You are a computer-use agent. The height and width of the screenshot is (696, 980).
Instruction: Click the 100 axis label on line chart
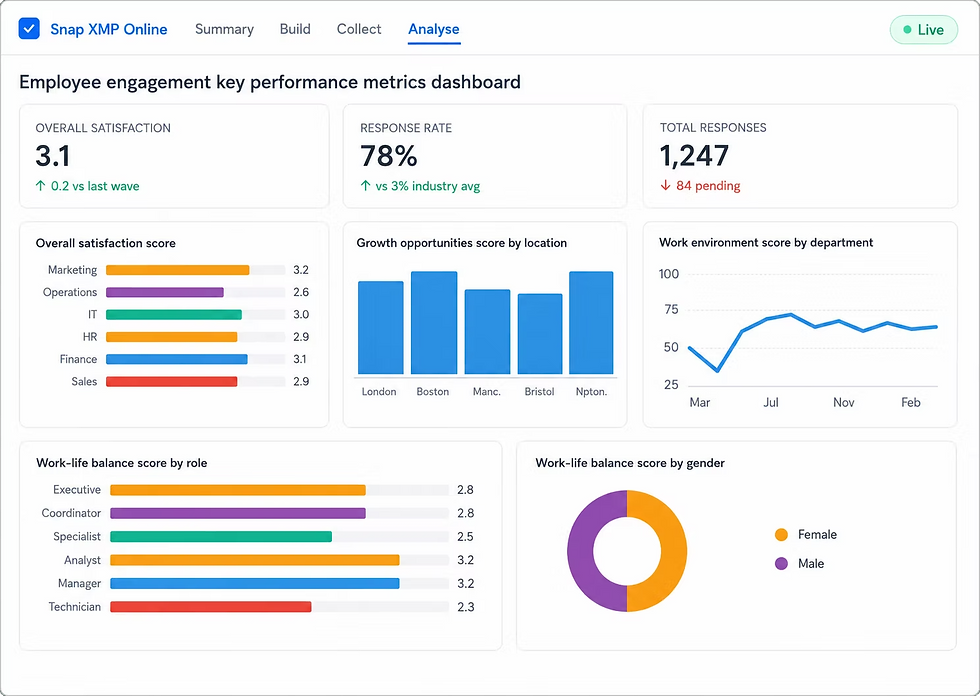[x=669, y=274]
